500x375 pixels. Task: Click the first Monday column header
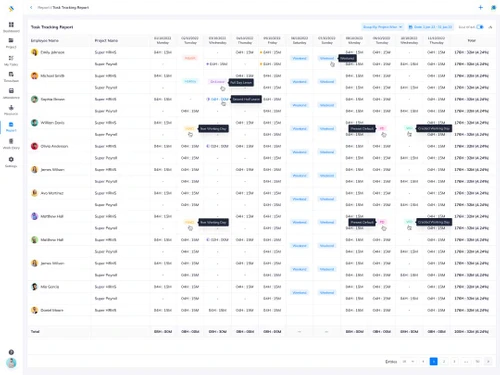pyautogui.click(x=163, y=40)
